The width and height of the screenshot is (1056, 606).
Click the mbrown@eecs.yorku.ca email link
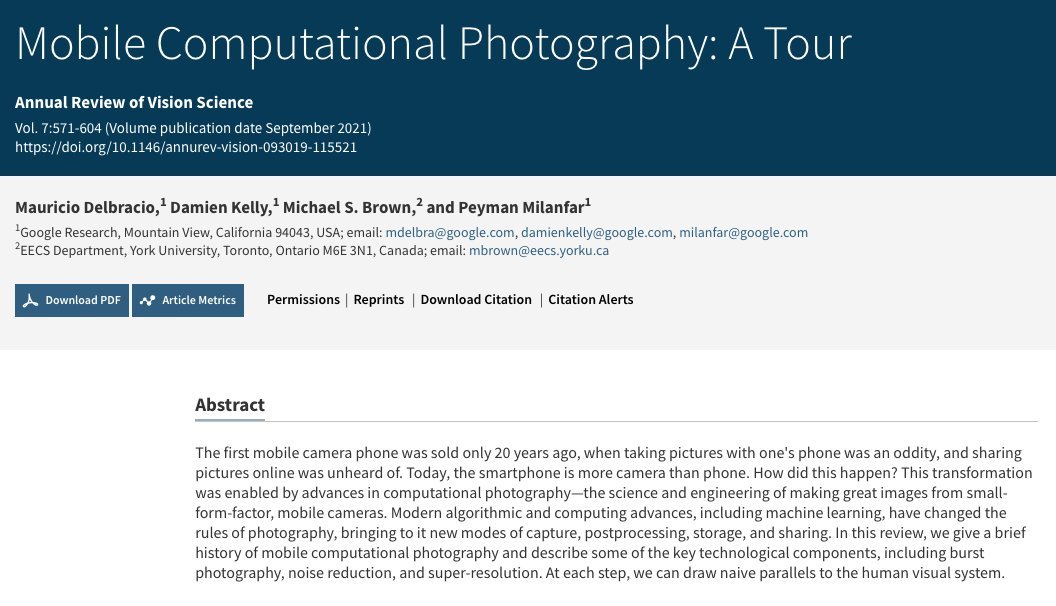[x=539, y=251]
